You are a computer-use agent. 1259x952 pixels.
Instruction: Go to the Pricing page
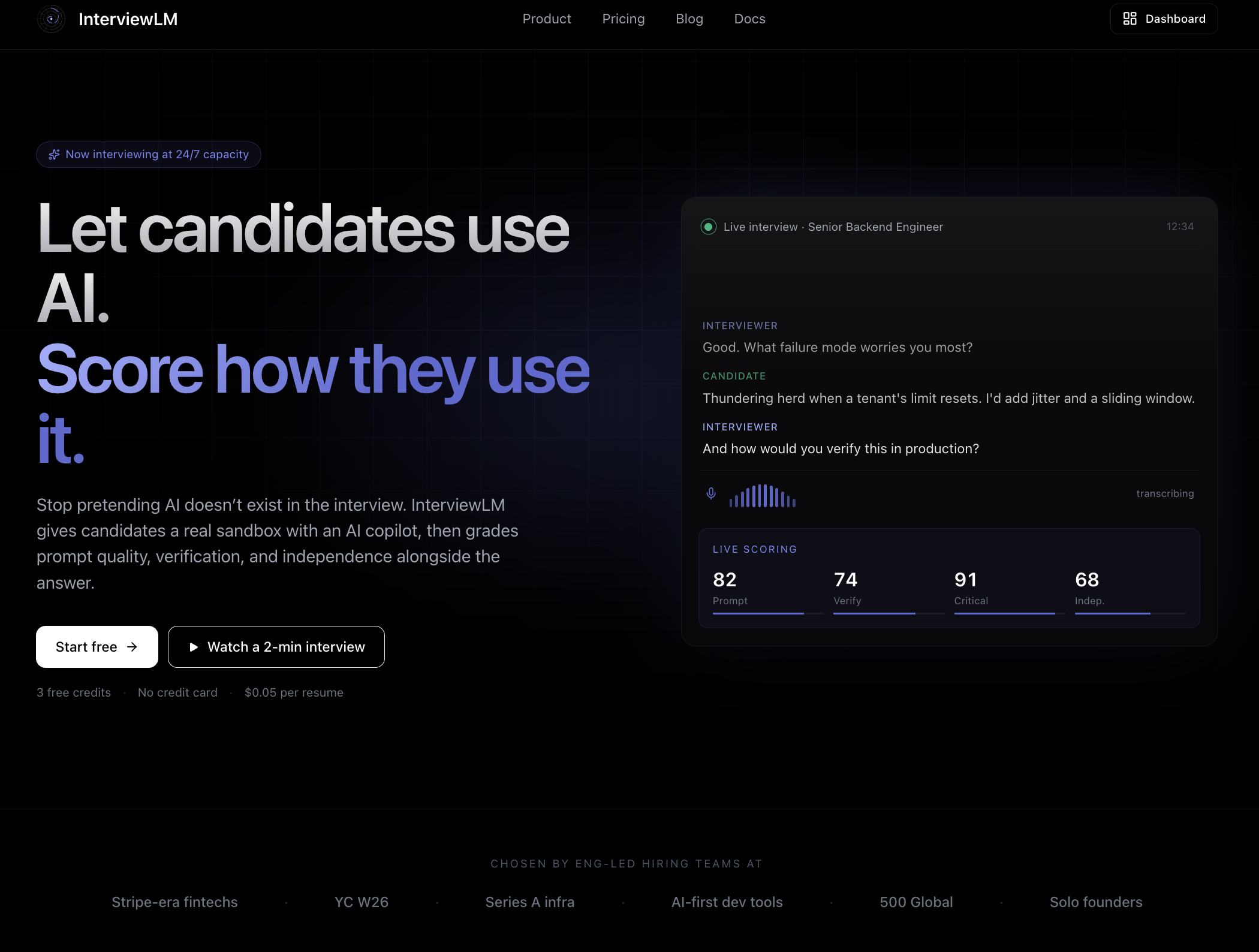point(624,19)
